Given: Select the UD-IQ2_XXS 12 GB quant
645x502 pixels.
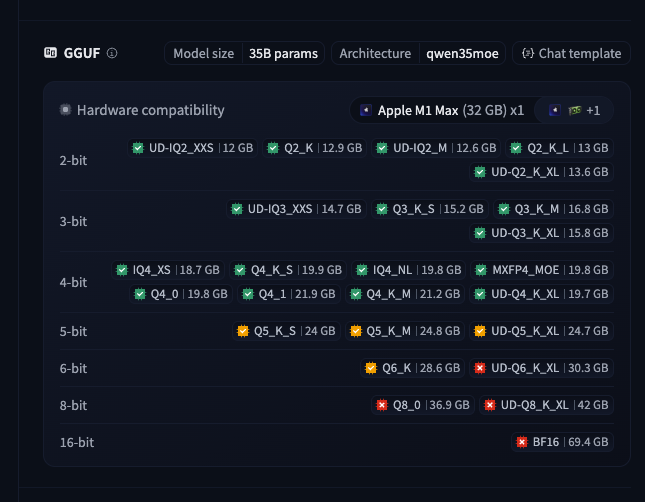Looking at the screenshot, I should coord(193,148).
